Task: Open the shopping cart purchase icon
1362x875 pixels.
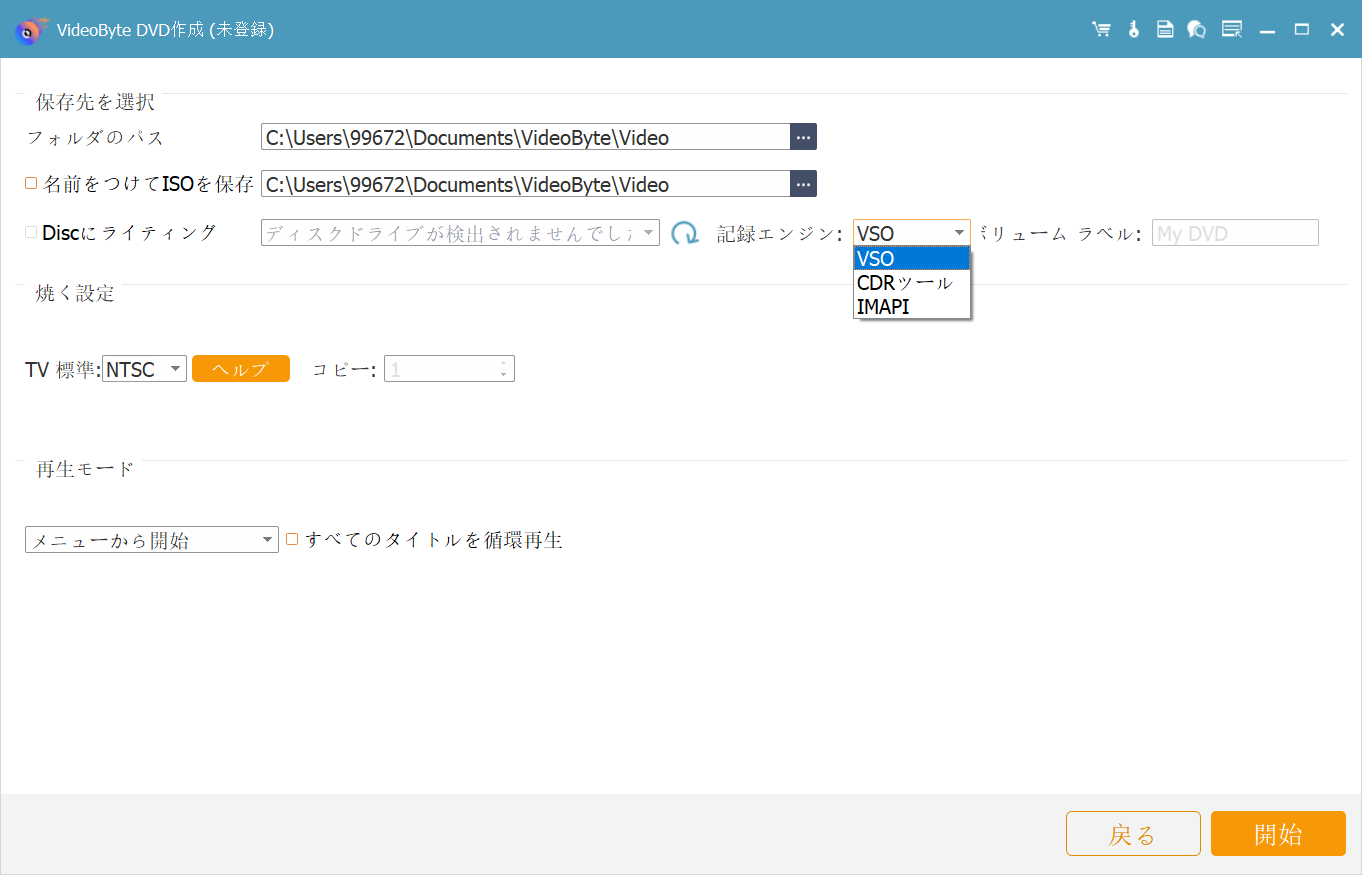Action: click(x=1101, y=30)
